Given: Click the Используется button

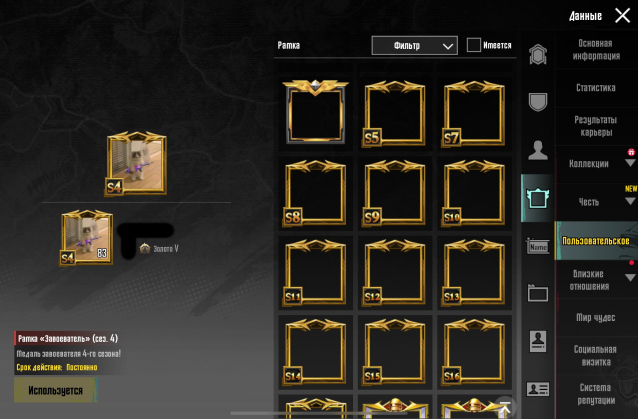Looking at the screenshot, I should pos(56,390).
